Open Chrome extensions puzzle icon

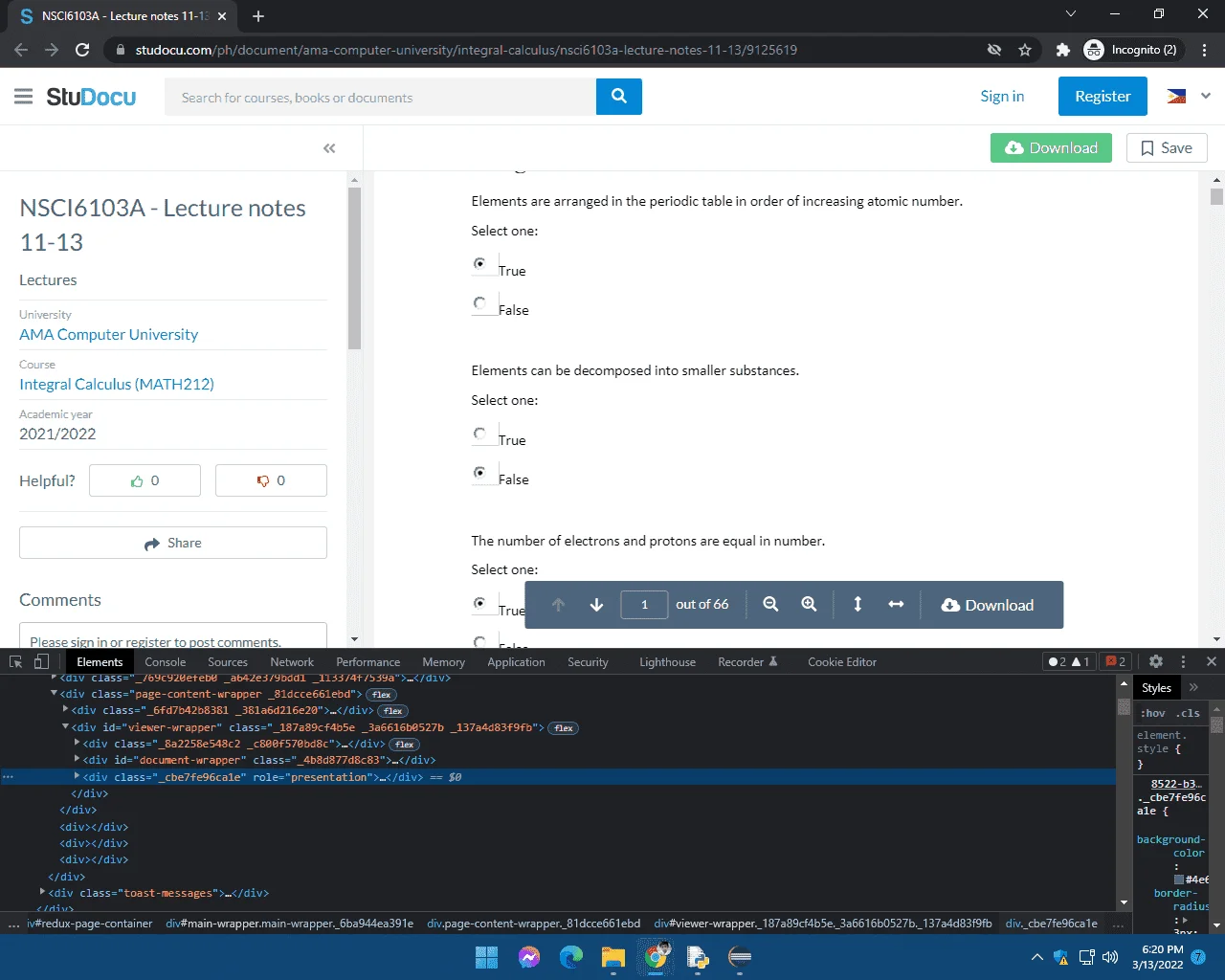[x=1062, y=50]
